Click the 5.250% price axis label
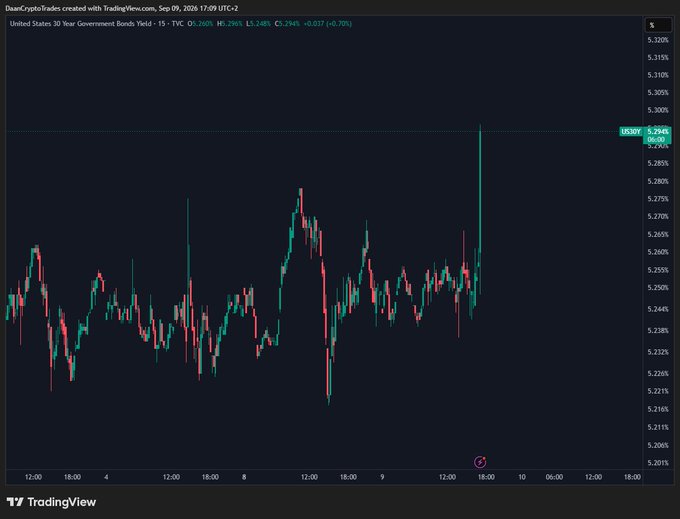This screenshot has height=519, width=680. (x=658, y=288)
